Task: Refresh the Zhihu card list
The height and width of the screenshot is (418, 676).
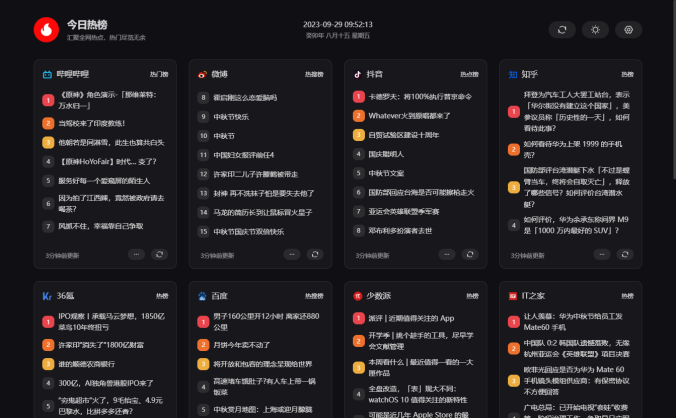Action: point(625,254)
